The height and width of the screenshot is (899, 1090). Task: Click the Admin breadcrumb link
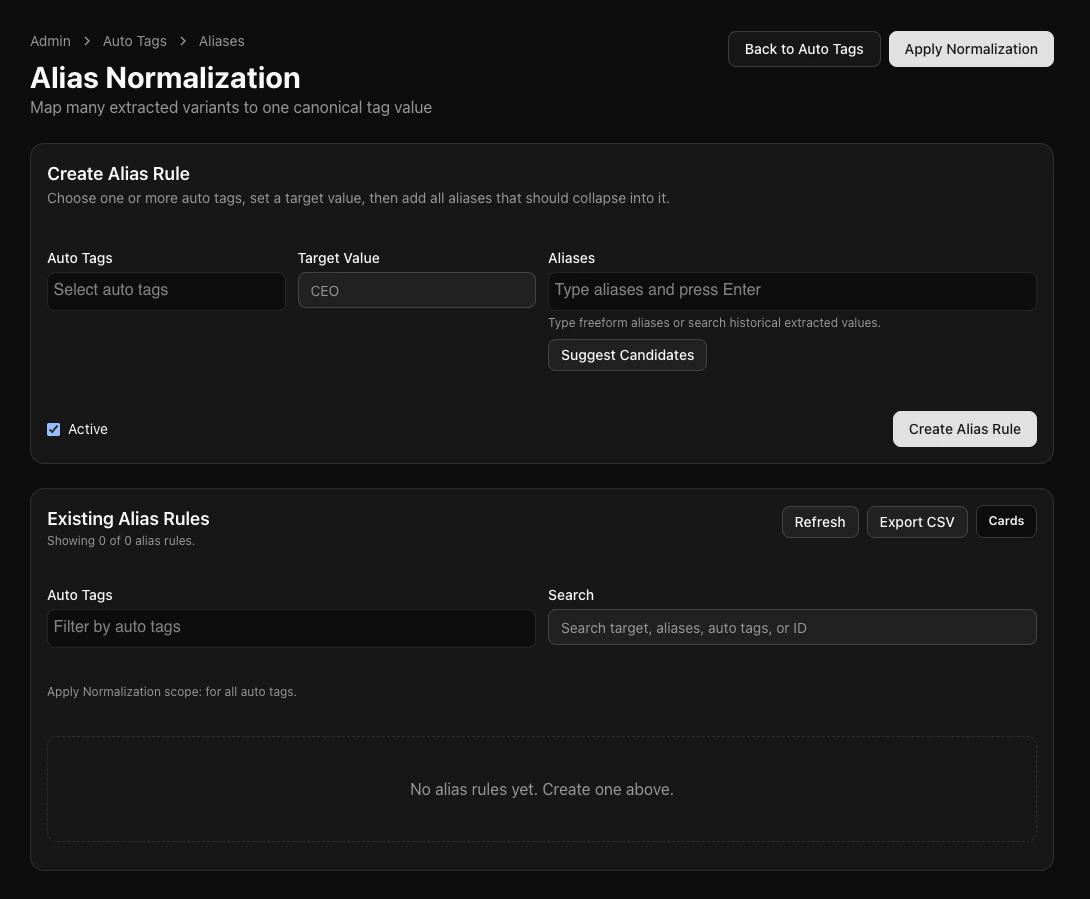tap(50, 41)
